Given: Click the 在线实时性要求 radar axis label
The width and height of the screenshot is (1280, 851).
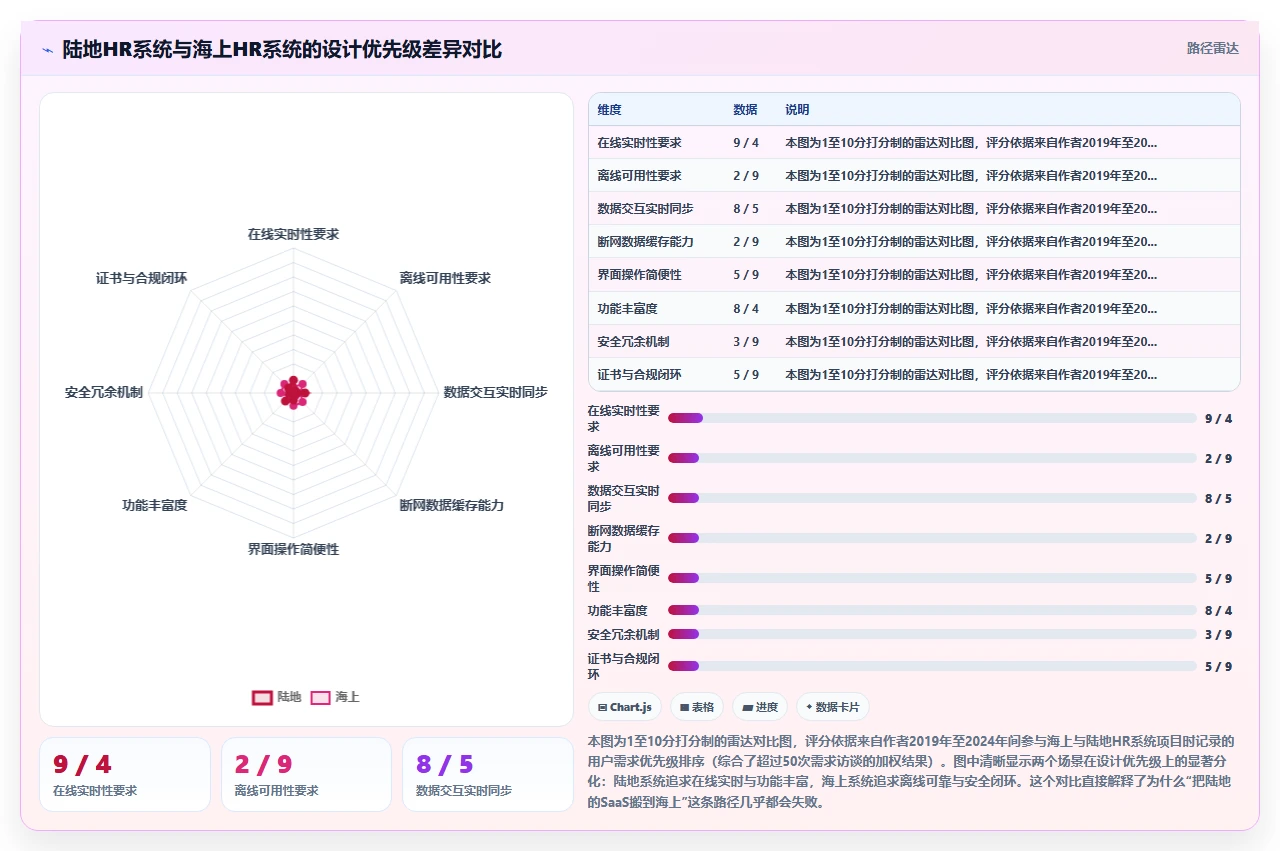Looking at the screenshot, I should pyautogui.click(x=293, y=234).
